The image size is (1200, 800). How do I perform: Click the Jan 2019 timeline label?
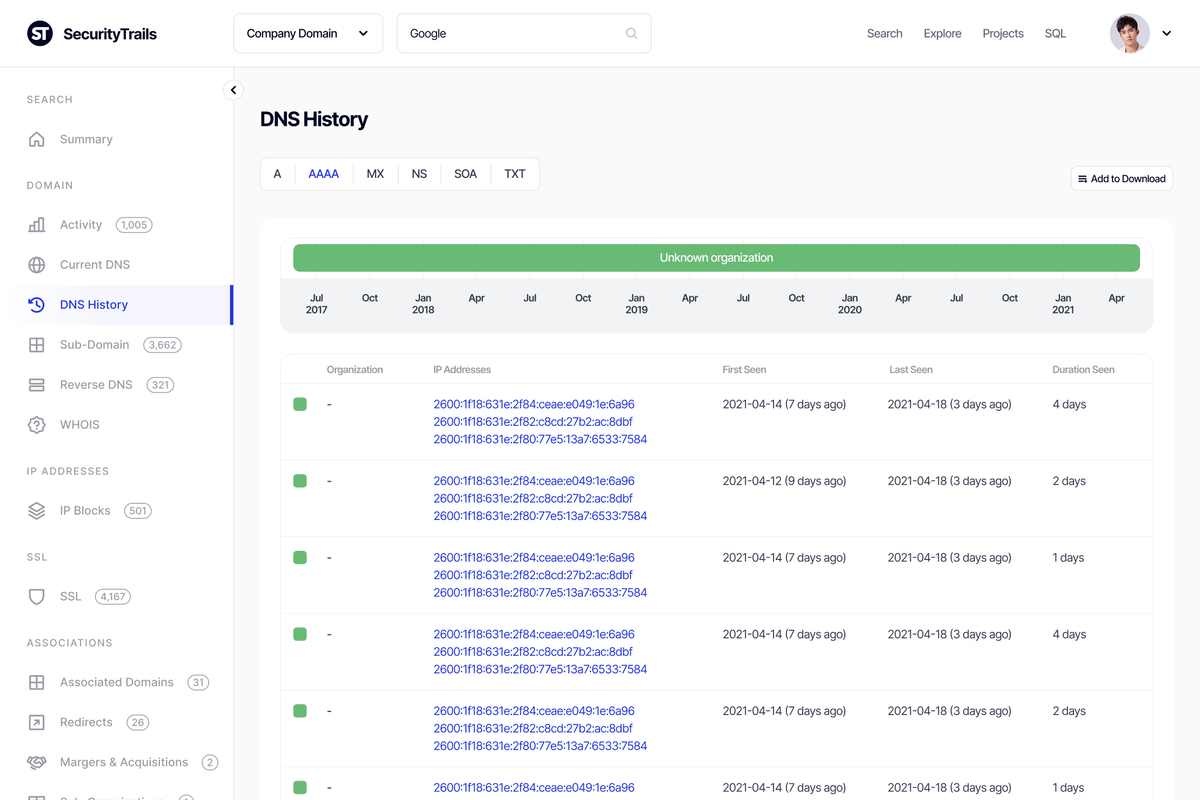coord(636,304)
